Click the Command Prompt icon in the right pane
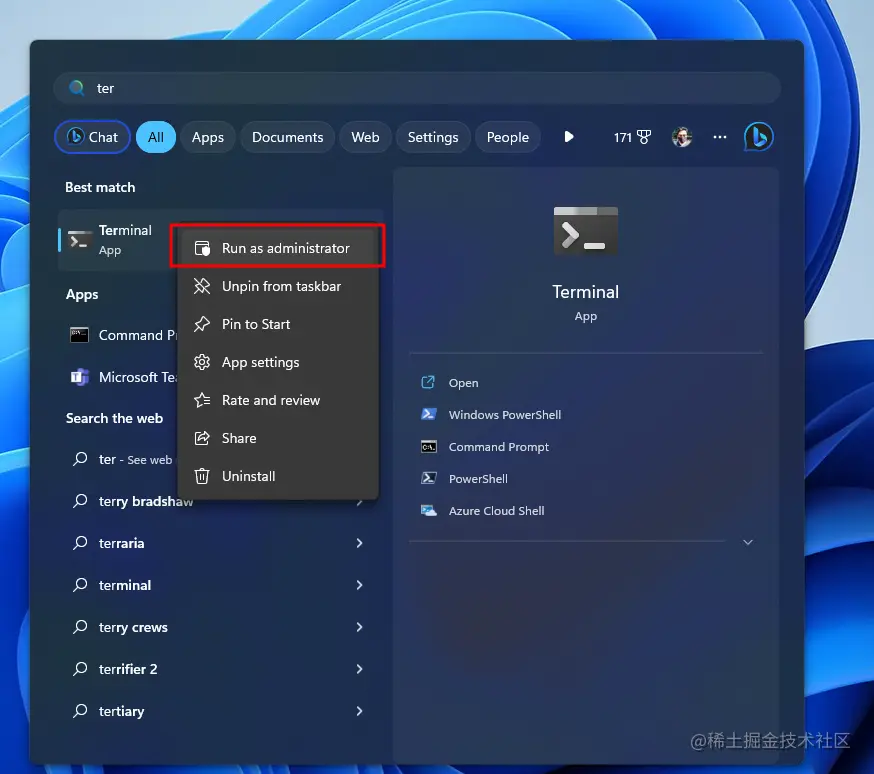Screen dimensions: 874x774 click(428, 446)
